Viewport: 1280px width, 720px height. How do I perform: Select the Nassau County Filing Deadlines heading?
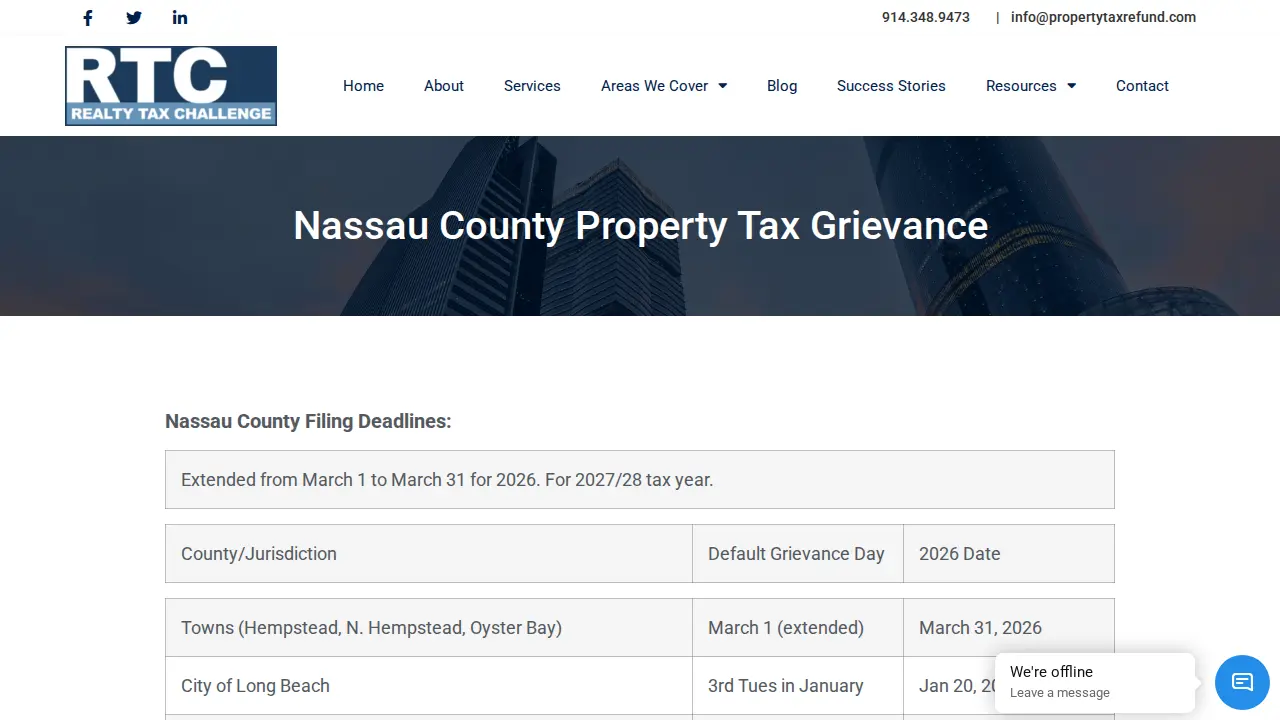coord(308,421)
